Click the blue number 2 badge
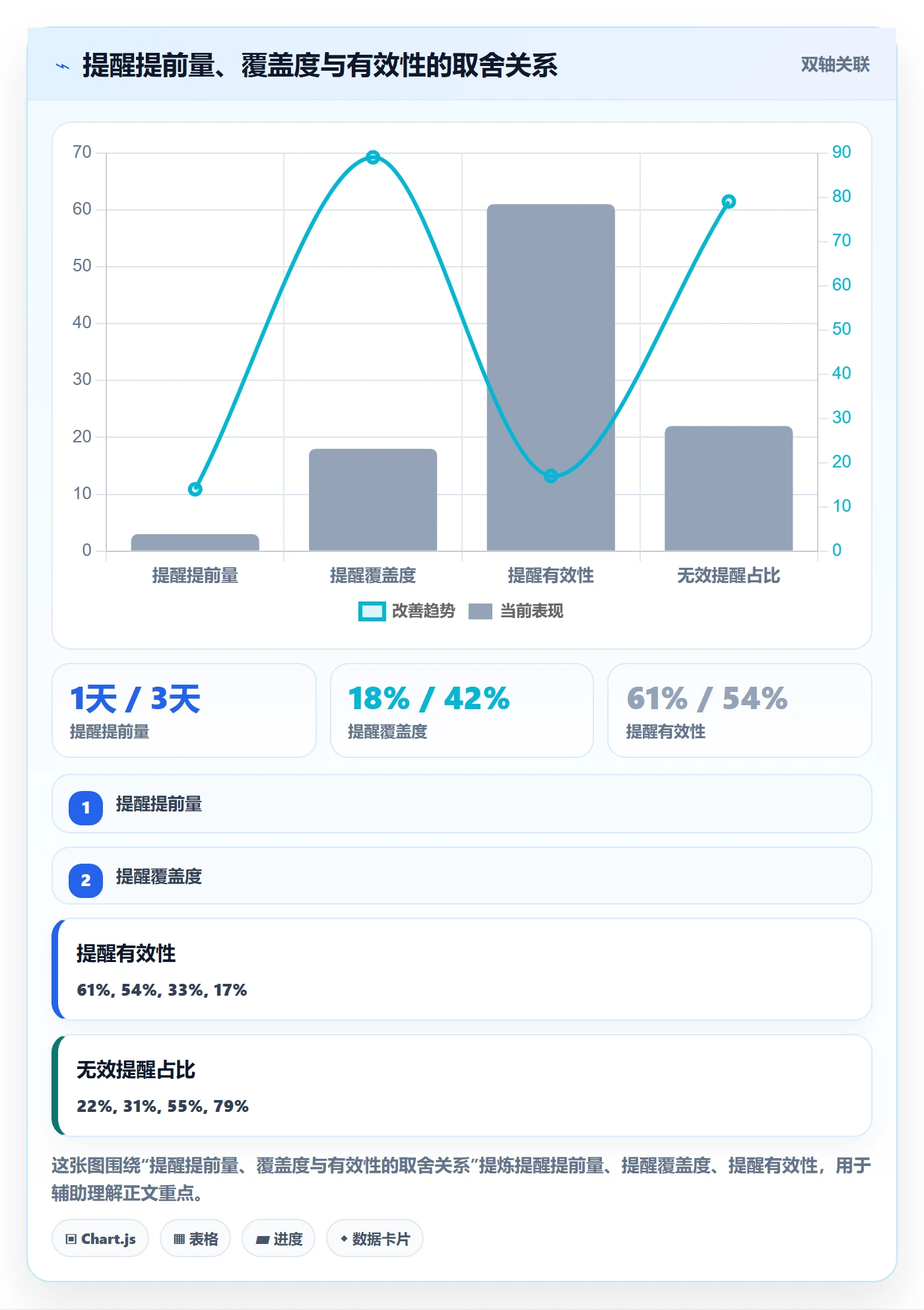 86,880
